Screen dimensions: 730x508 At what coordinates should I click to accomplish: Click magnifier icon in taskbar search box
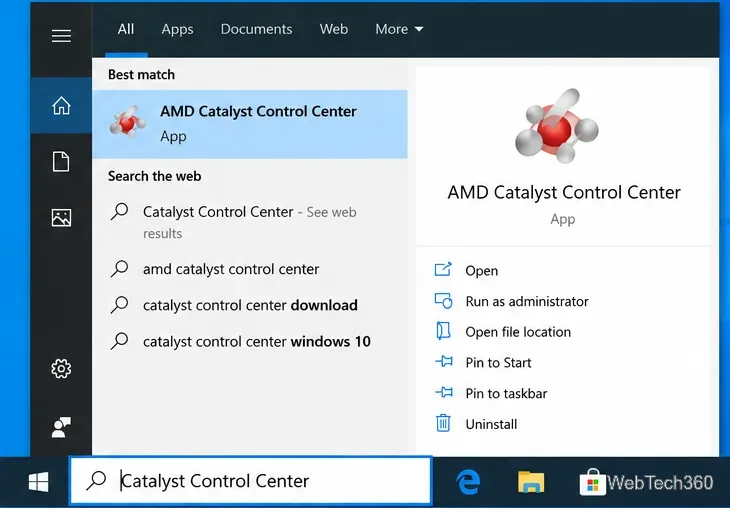click(x=96, y=481)
